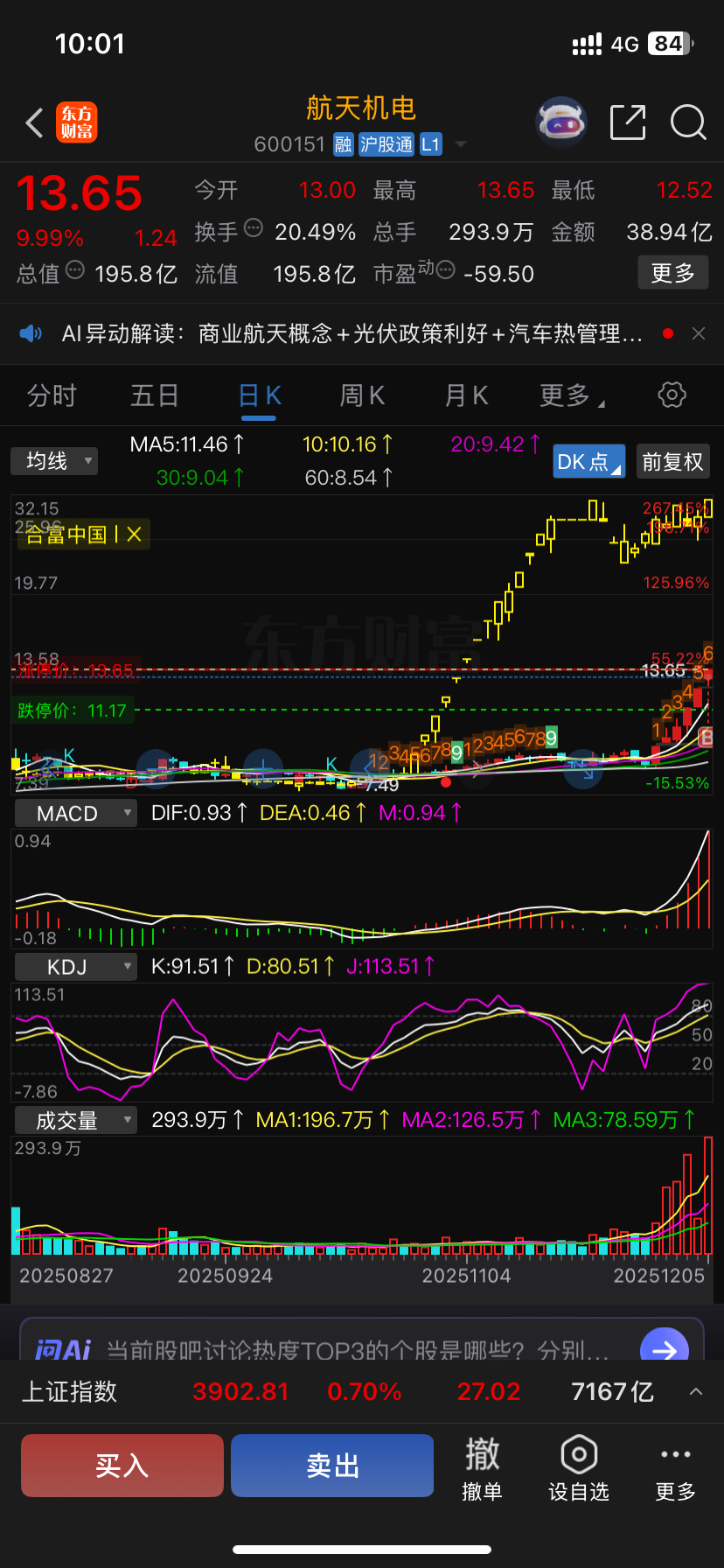Open the 东方财富 logo home icon
This screenshot has height=1568, width=724.
tap(77, 122)
